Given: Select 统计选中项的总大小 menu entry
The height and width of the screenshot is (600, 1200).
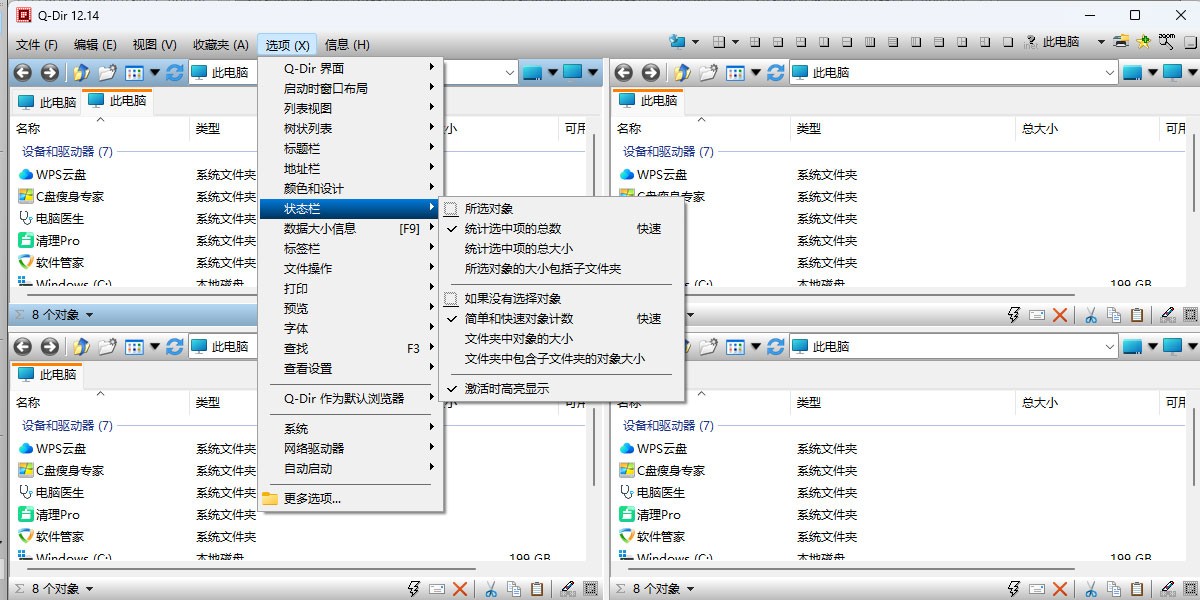Looking at the screenshot, I should [x=519, y=249].
